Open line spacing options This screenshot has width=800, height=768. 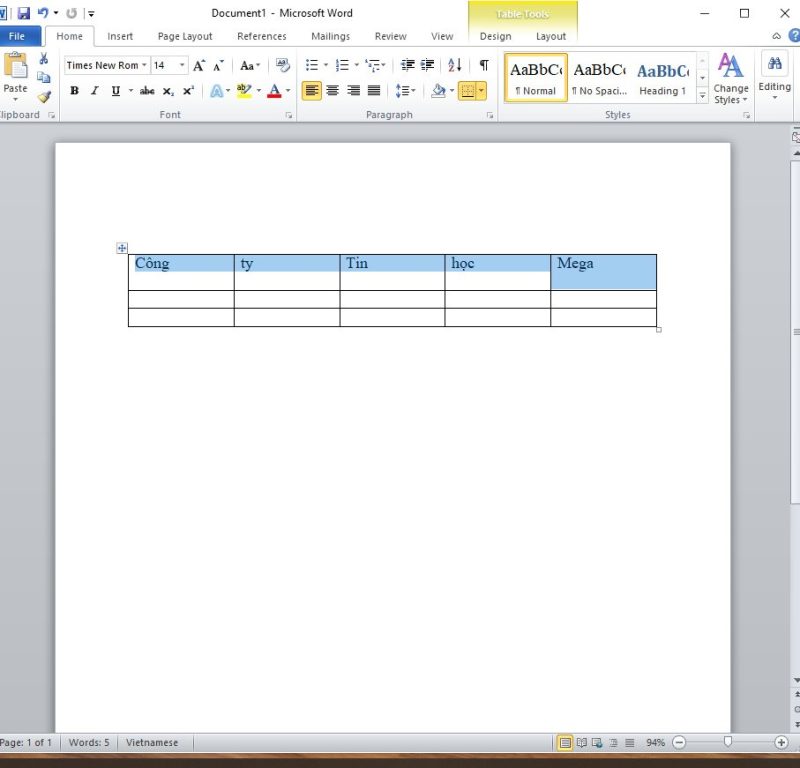[406, 91]
